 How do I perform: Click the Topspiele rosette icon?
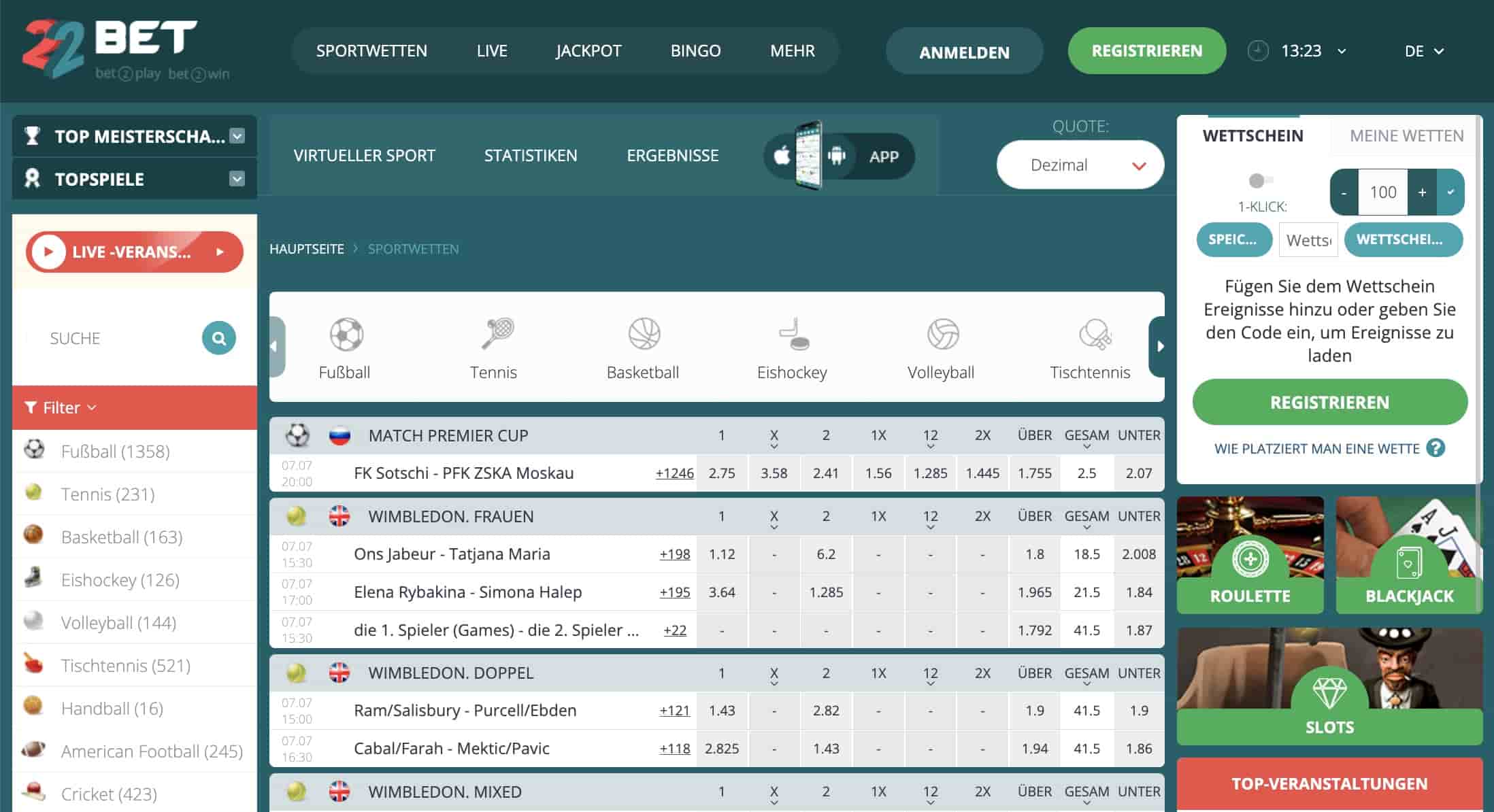[32, 179]
